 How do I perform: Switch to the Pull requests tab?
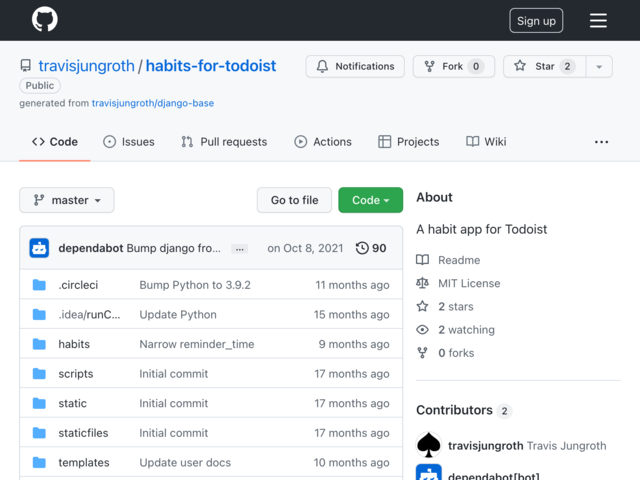point(224,142)
